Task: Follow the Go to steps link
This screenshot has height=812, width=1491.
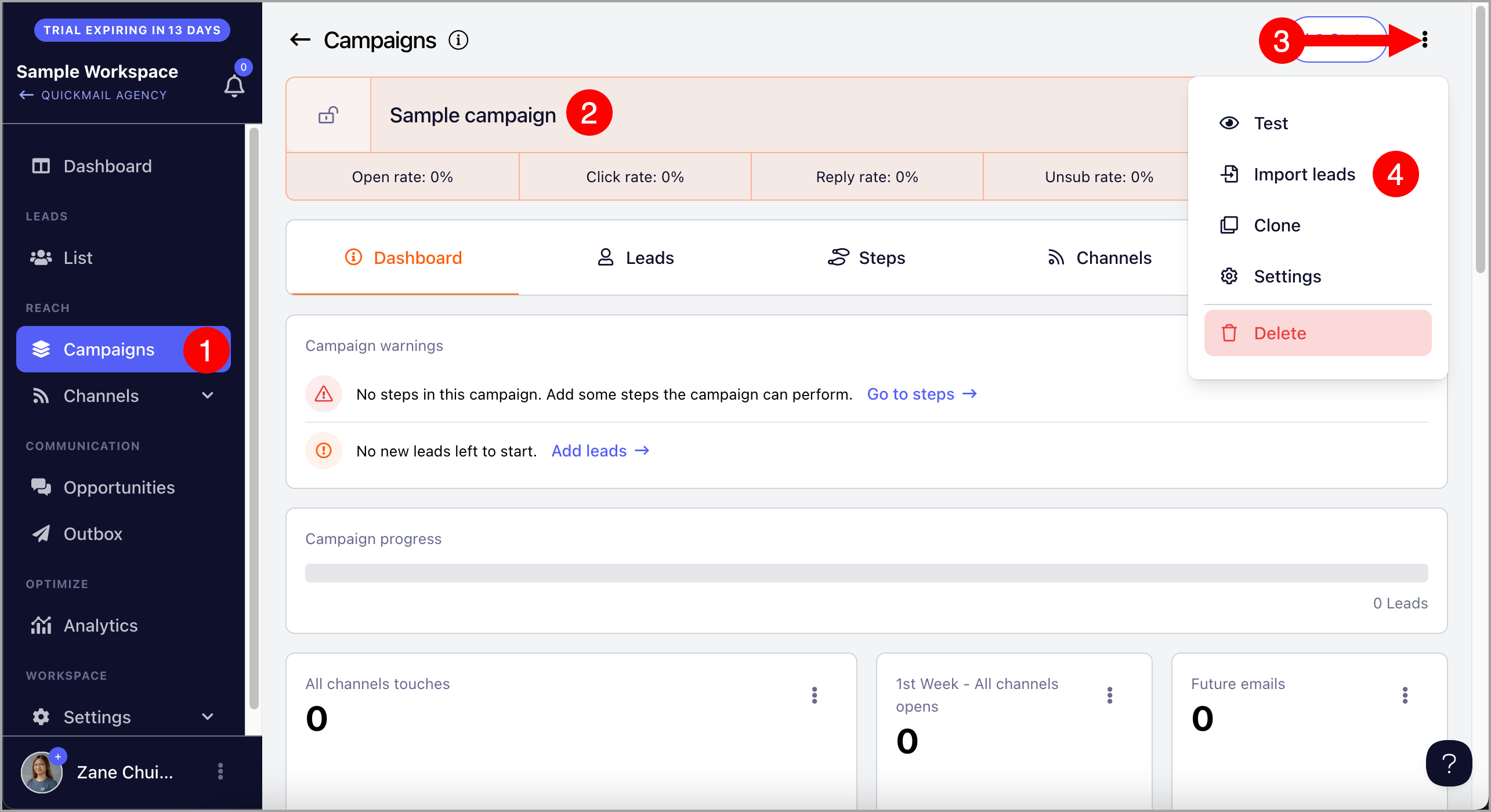Action: pos(922,394)
